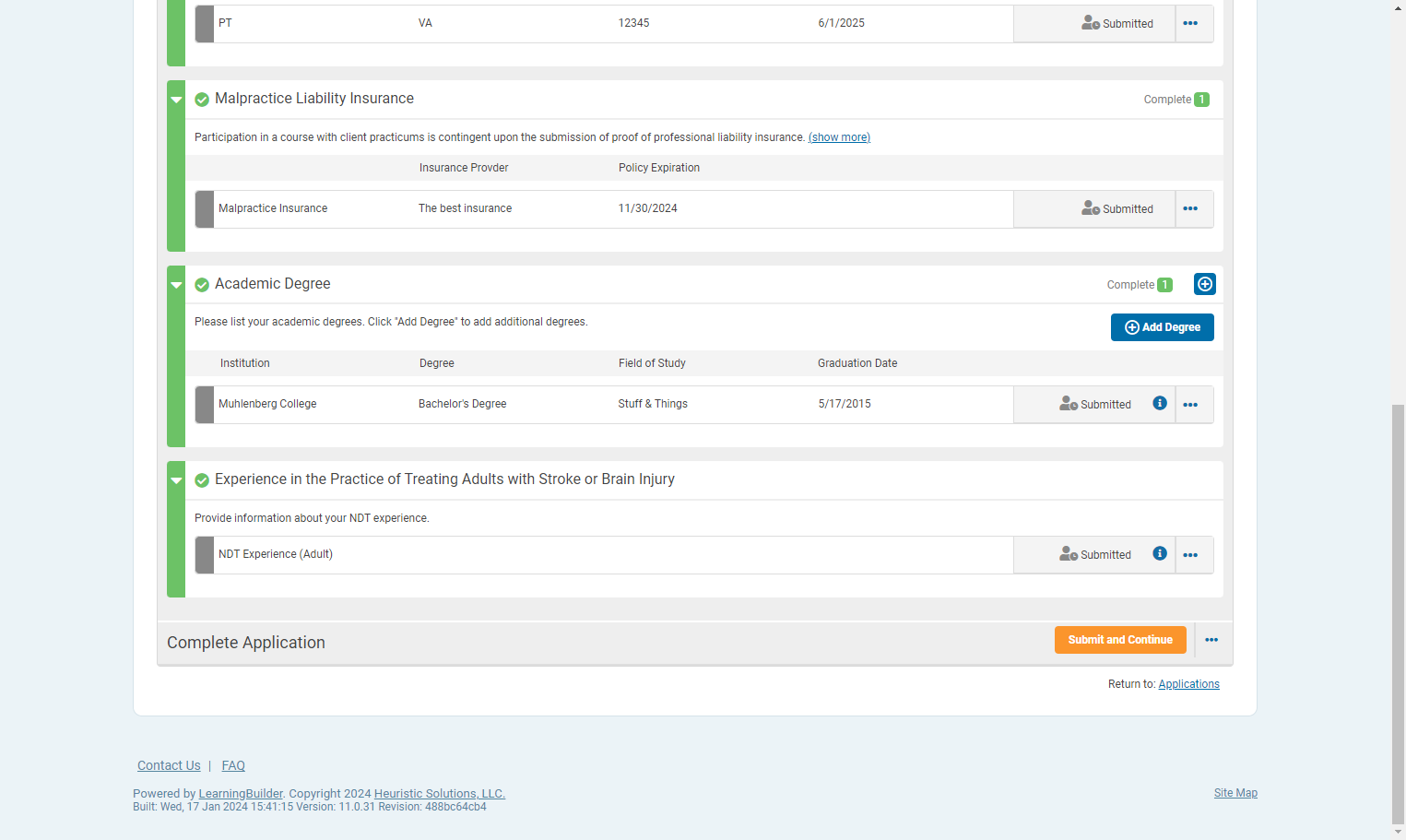Open the three-dot menu beside Submit and Continue

pyautogui.click(x=1211, y=640)
